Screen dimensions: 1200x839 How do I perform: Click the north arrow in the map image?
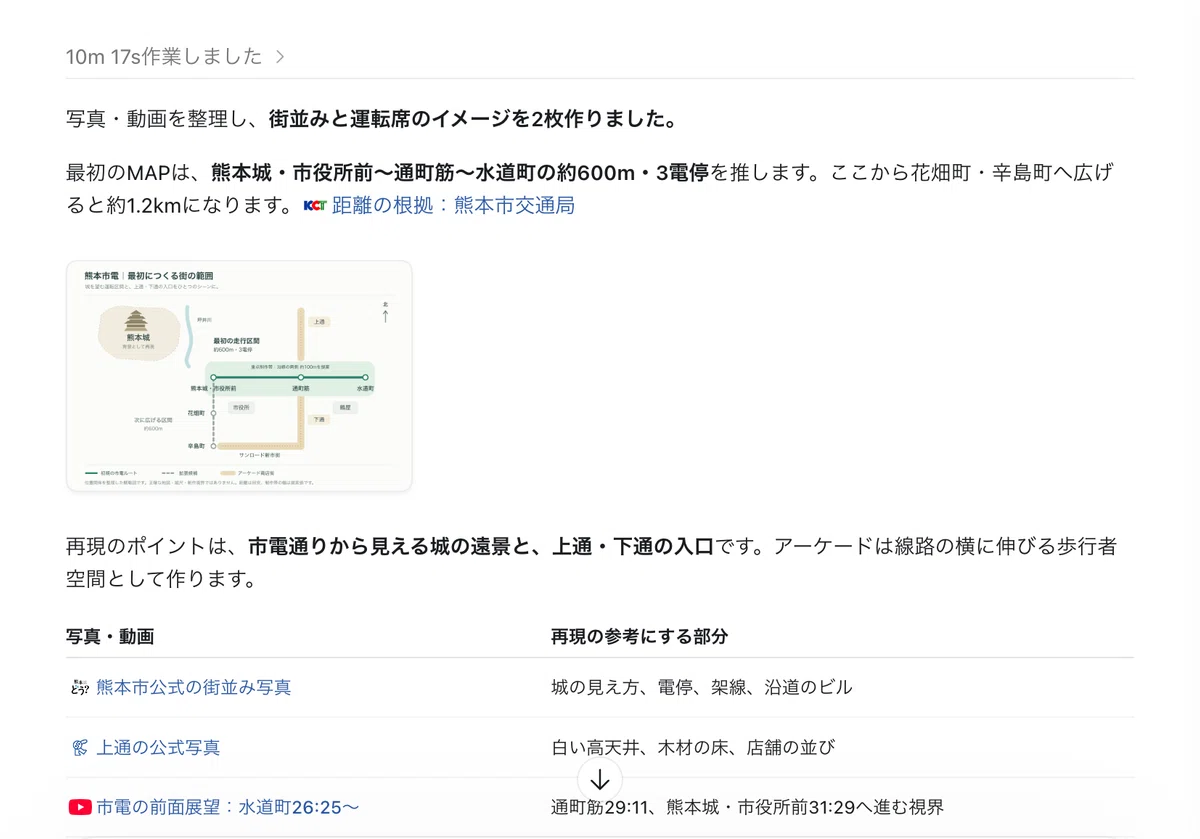(x=385, y=313)
